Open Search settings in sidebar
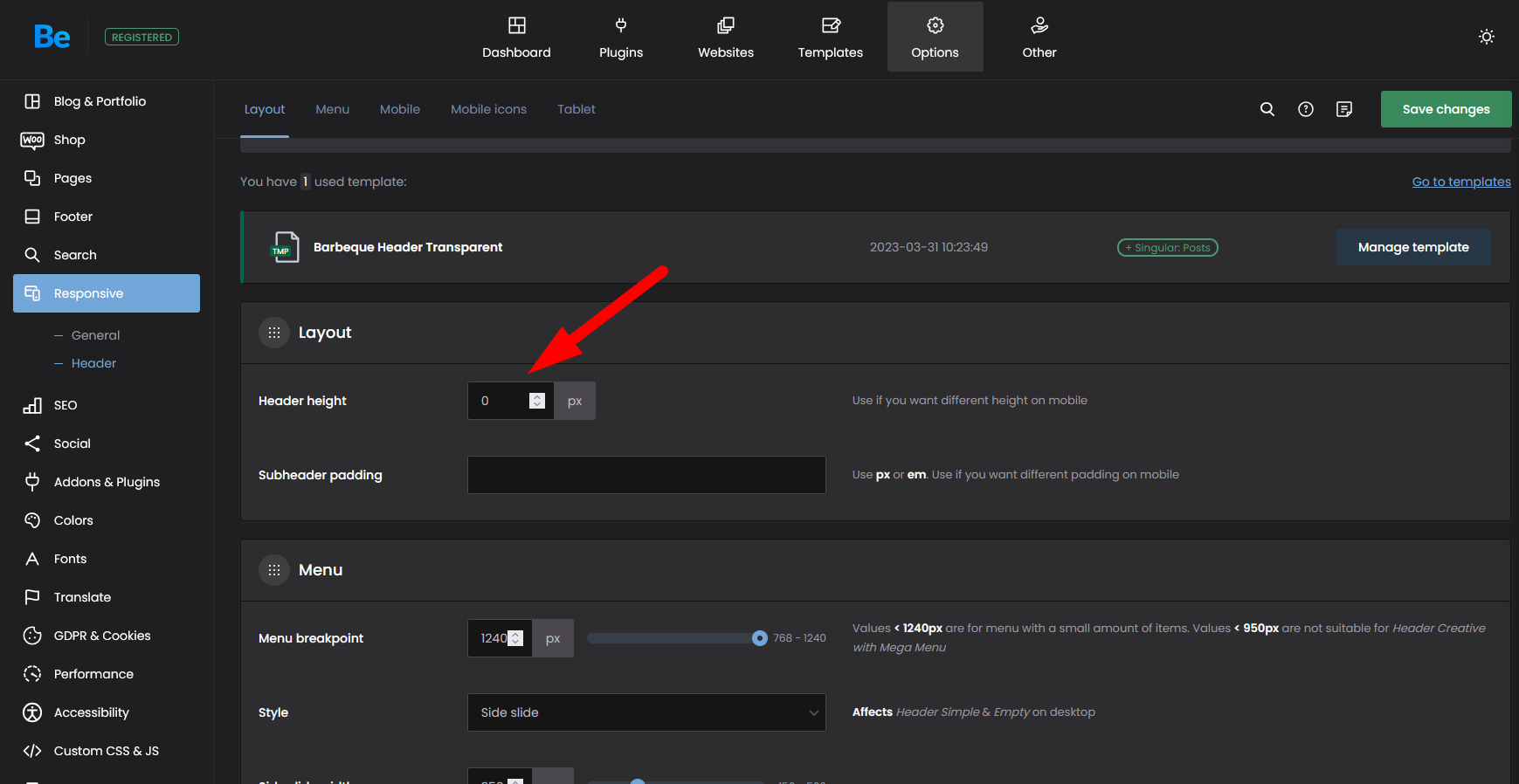Image resolution: width=1519 pixels, height=784 pixels. click(x=107, y=255)
